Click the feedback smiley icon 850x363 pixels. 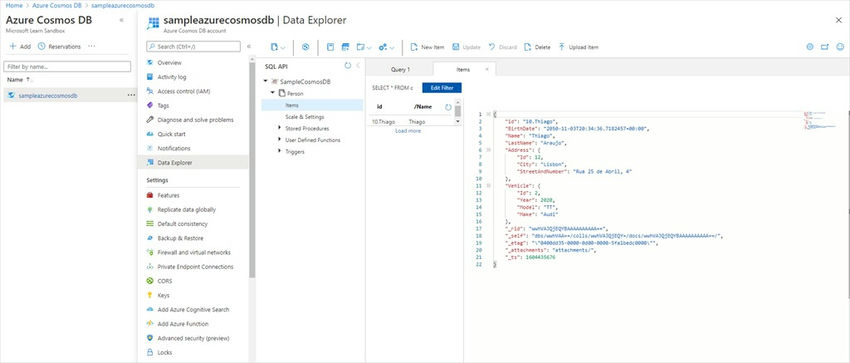click(840, 47)
